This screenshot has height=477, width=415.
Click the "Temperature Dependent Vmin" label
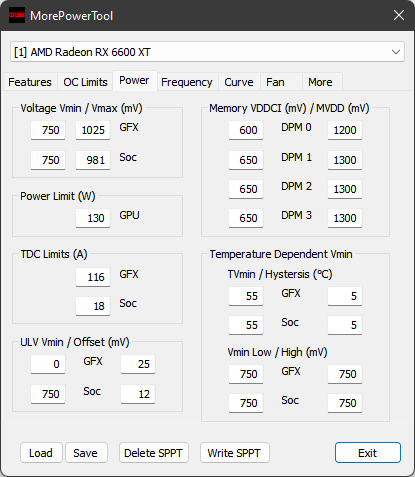pyautogui.click(x=281, y=254)
